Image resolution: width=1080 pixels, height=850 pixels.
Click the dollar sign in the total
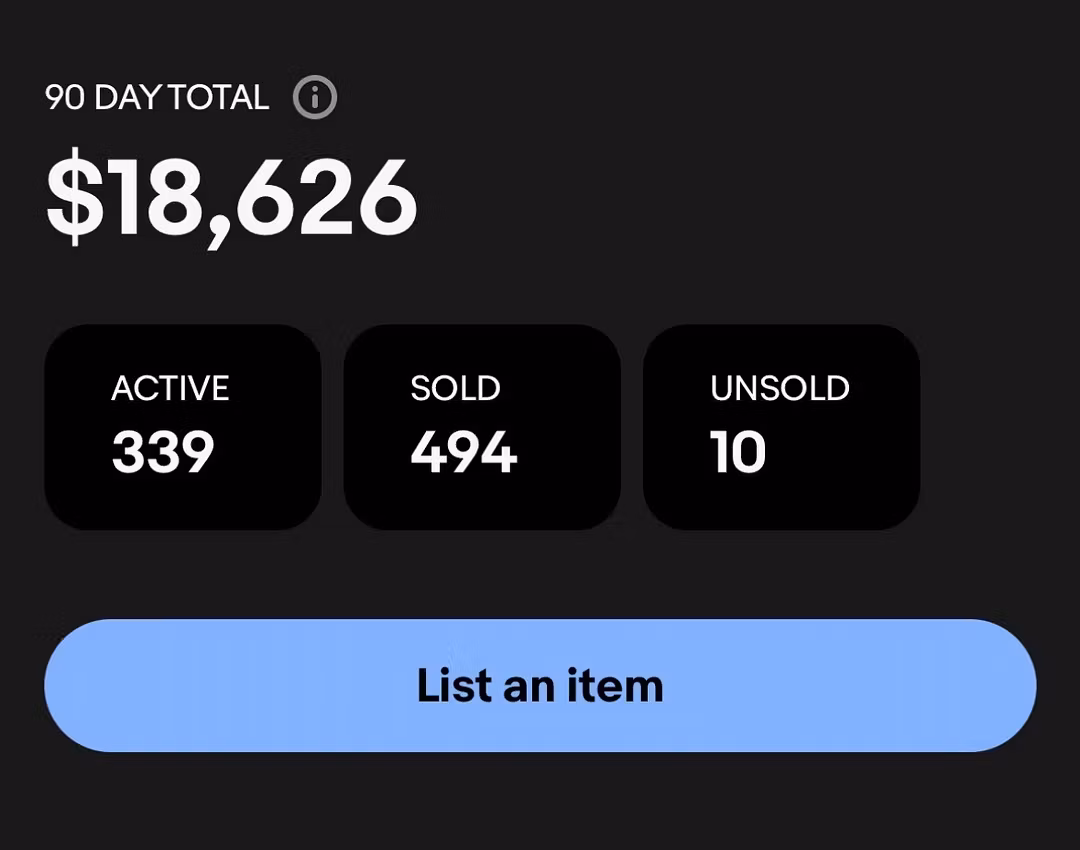point(75,198)
